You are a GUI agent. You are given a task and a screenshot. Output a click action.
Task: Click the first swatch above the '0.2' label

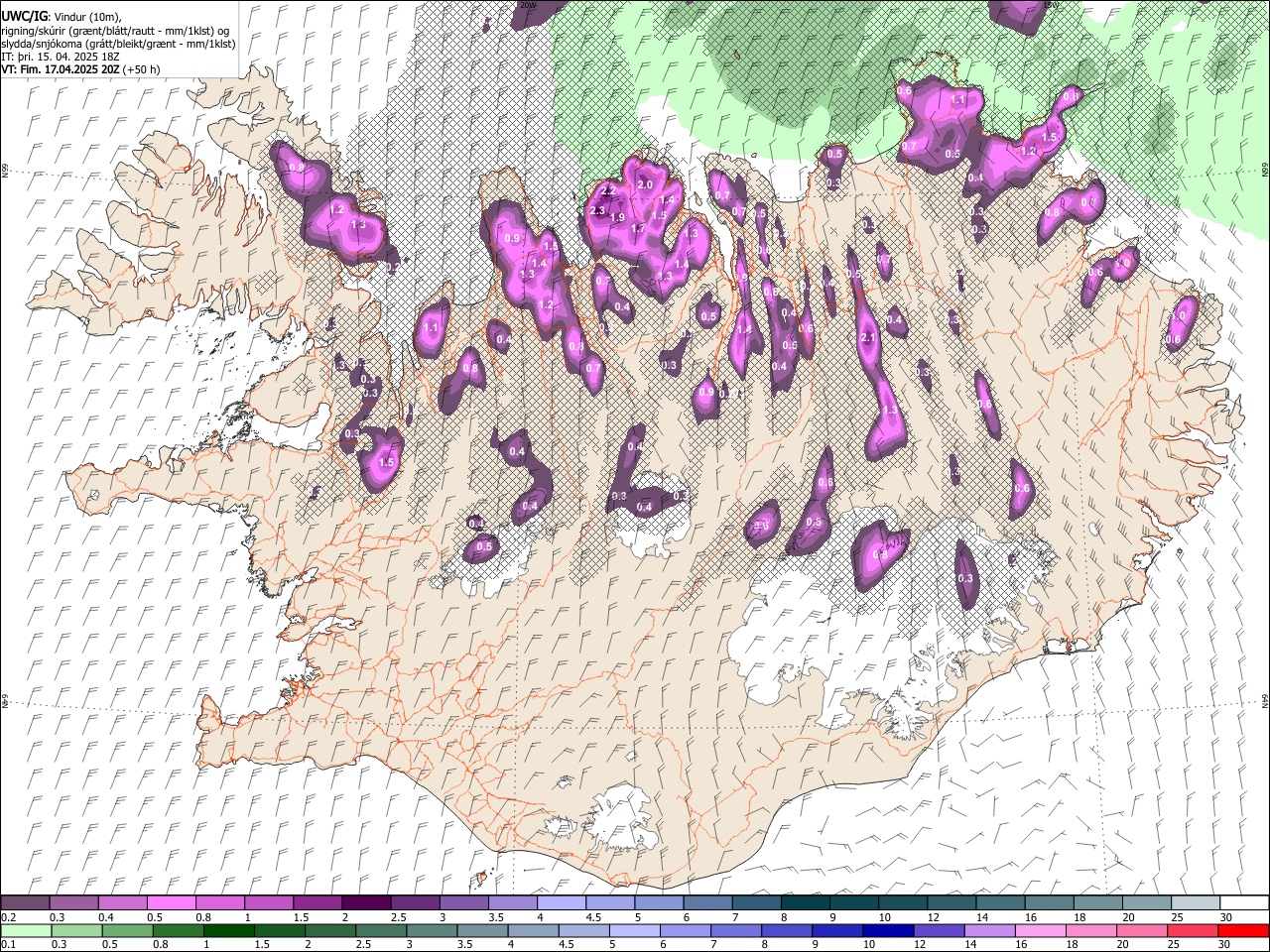26,902
